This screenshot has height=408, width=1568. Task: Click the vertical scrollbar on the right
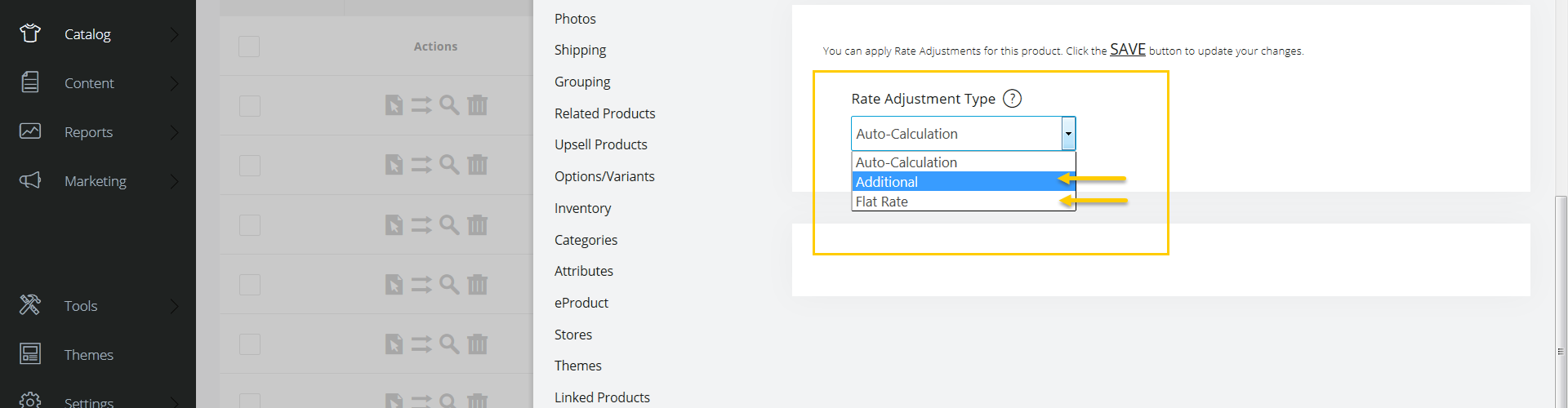pos(1561,302)
